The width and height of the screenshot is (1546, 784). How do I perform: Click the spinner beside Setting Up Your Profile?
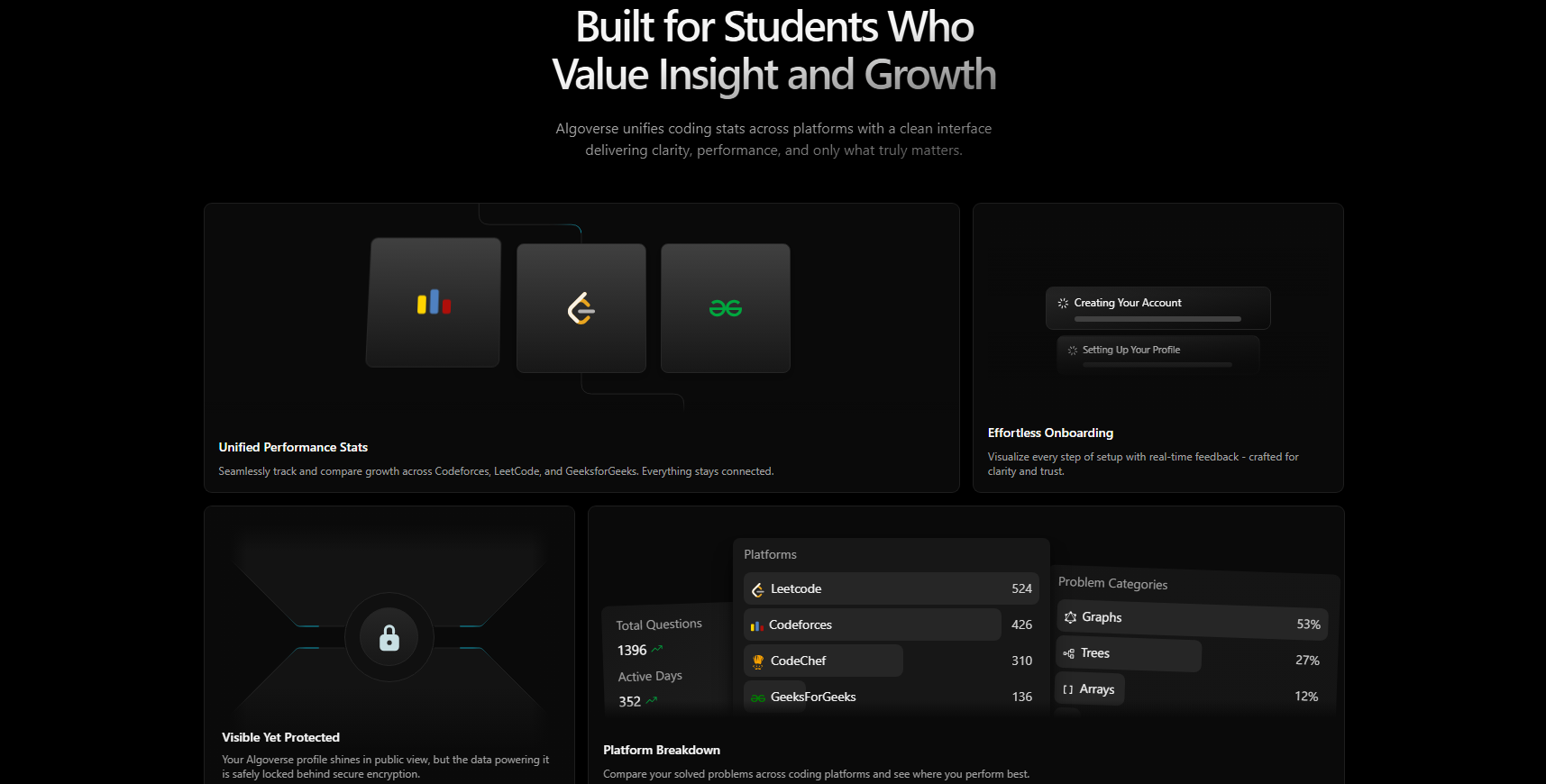(x=1073, y=351)
